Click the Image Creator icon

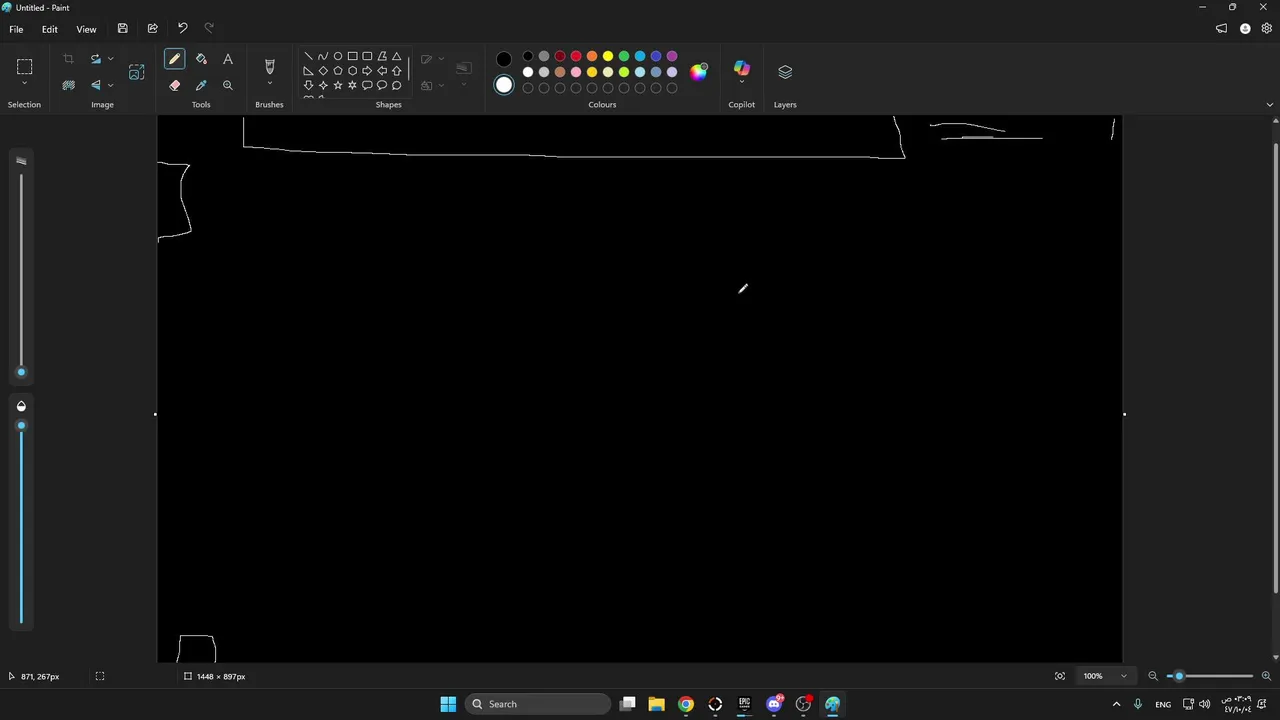point(137,72)
